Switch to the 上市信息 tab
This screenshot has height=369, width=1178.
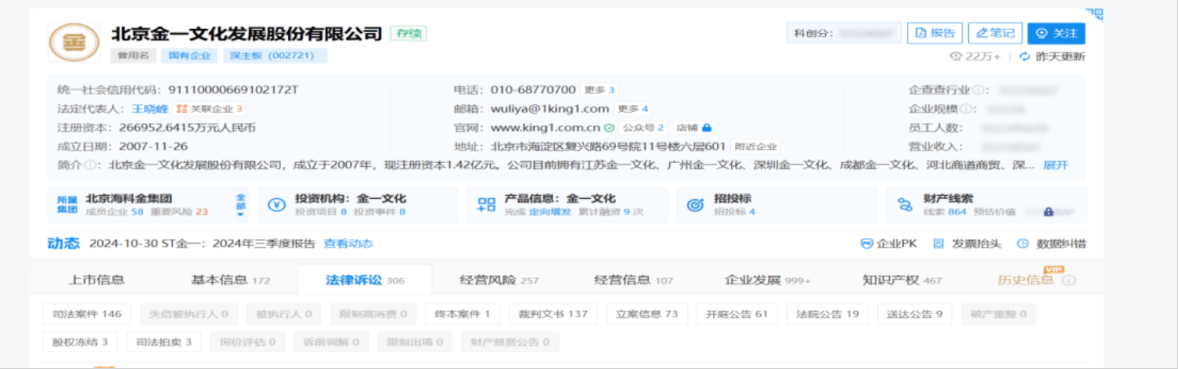coord(97,280)
